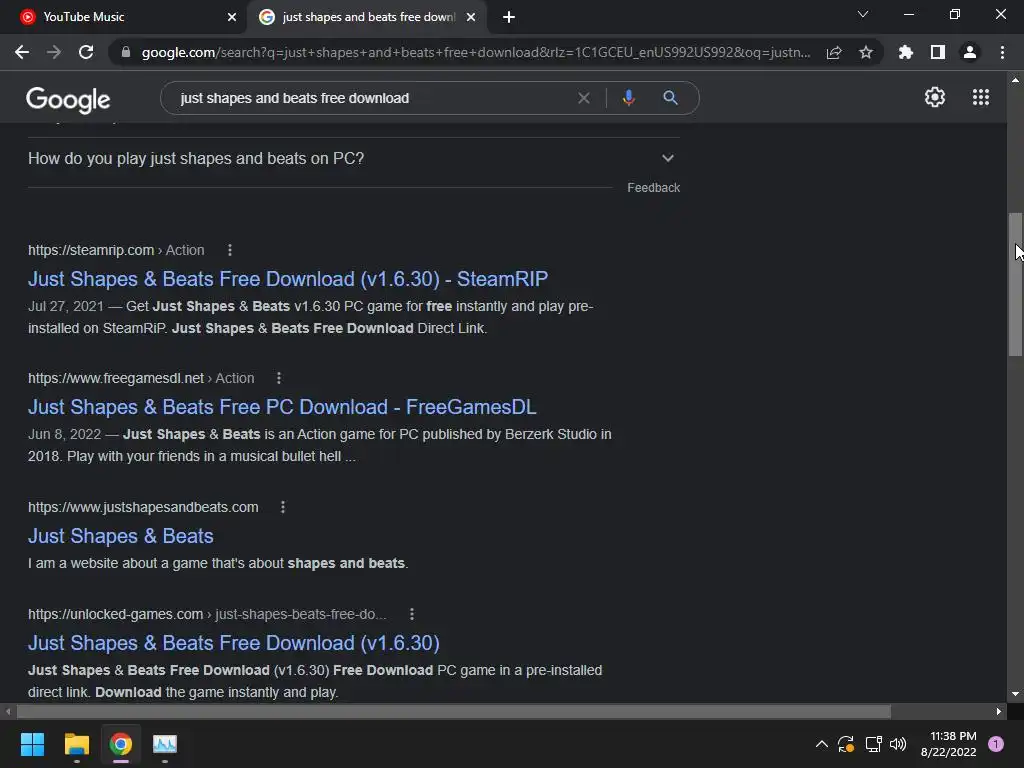Viewport: 1024px width, 768px height.
Task: Start voice search with the microphone icon
Action: coord(628,98)
